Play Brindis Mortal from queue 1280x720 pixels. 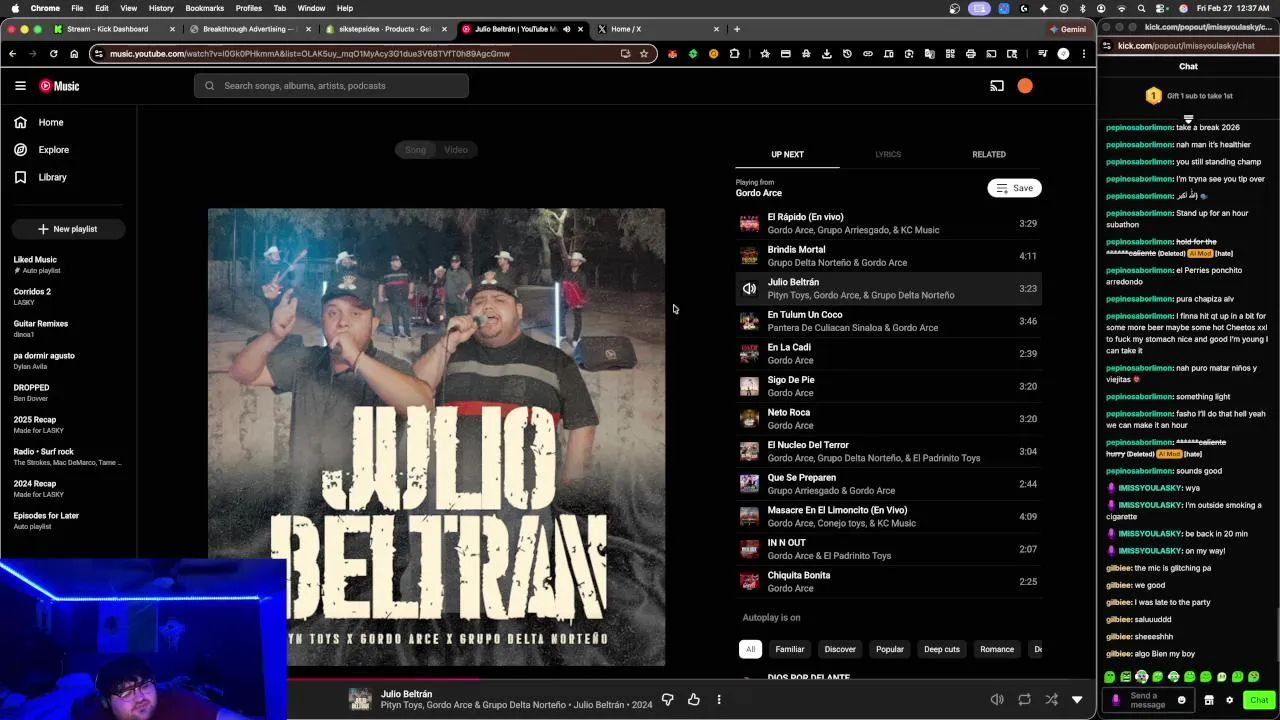(x=888, y=256)
